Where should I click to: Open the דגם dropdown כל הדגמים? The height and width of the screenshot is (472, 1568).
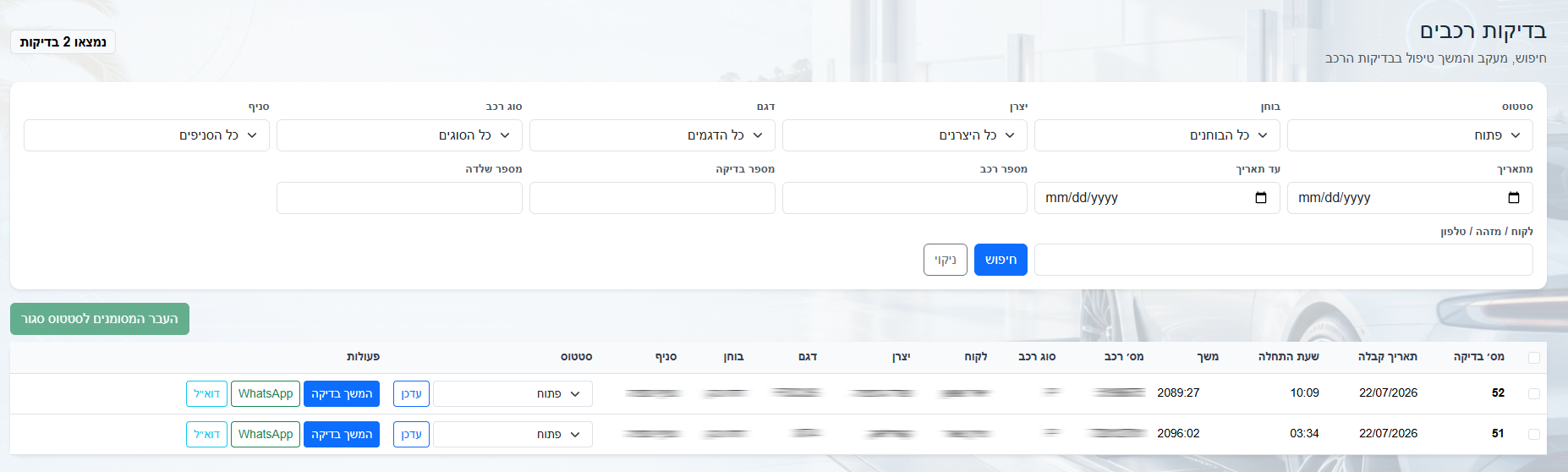click(652, 135)
